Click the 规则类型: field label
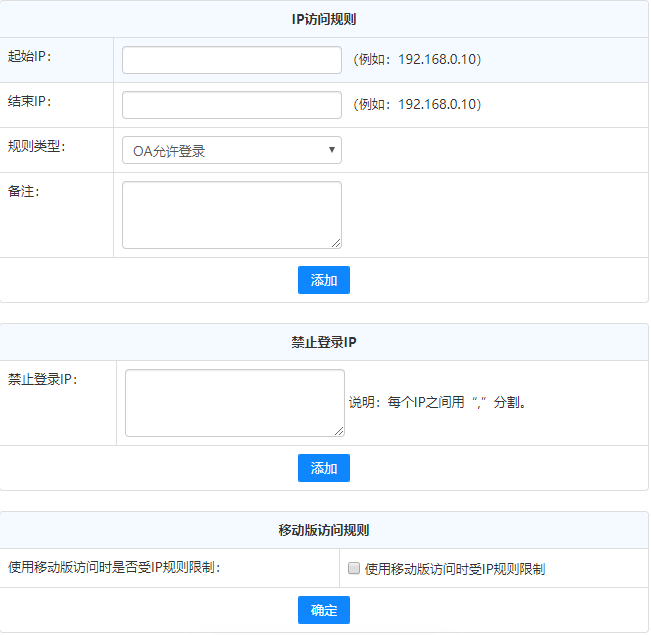This screenshot has width=651, height=635. (x=36, y=146)
